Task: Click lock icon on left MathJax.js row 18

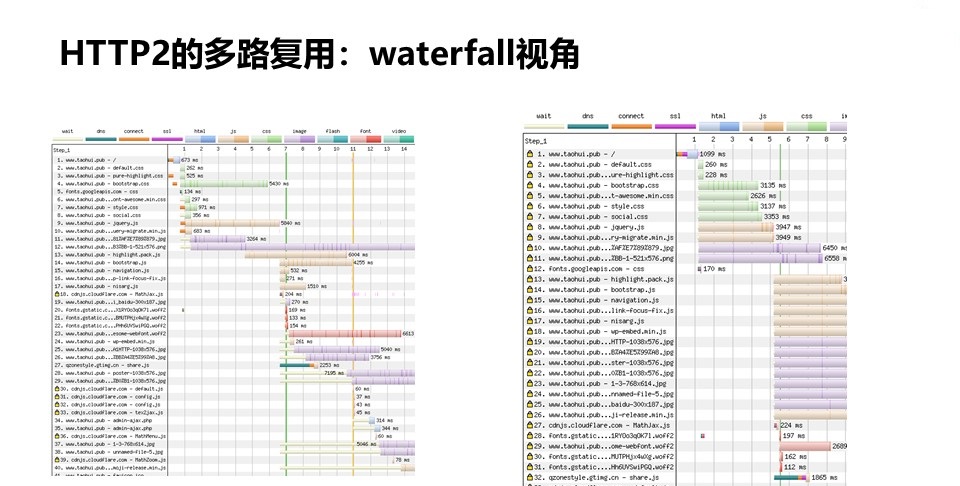Action: tap(57, 294)
